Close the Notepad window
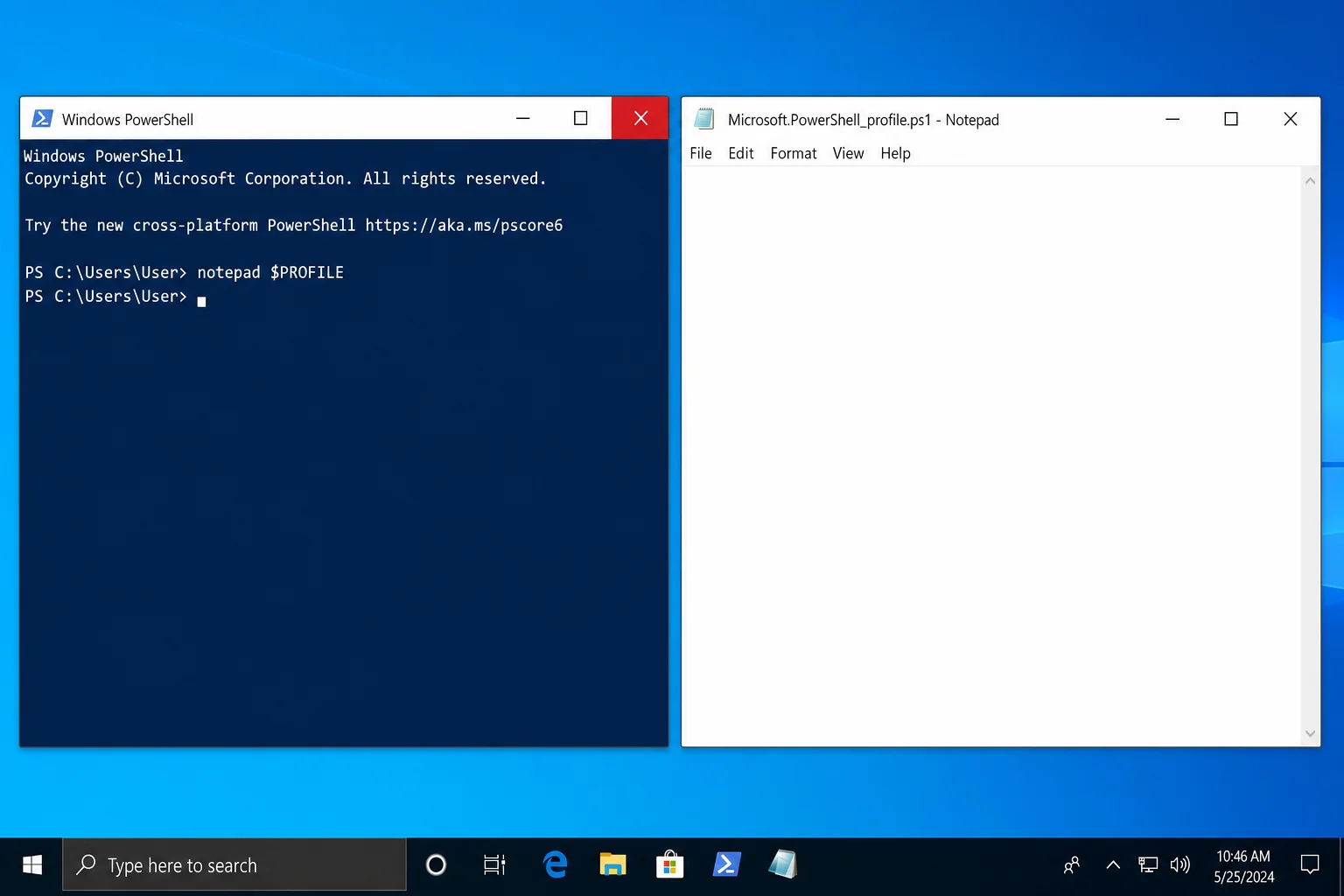This screenshot has width=1344, height=896. (x=1290, y=119)
